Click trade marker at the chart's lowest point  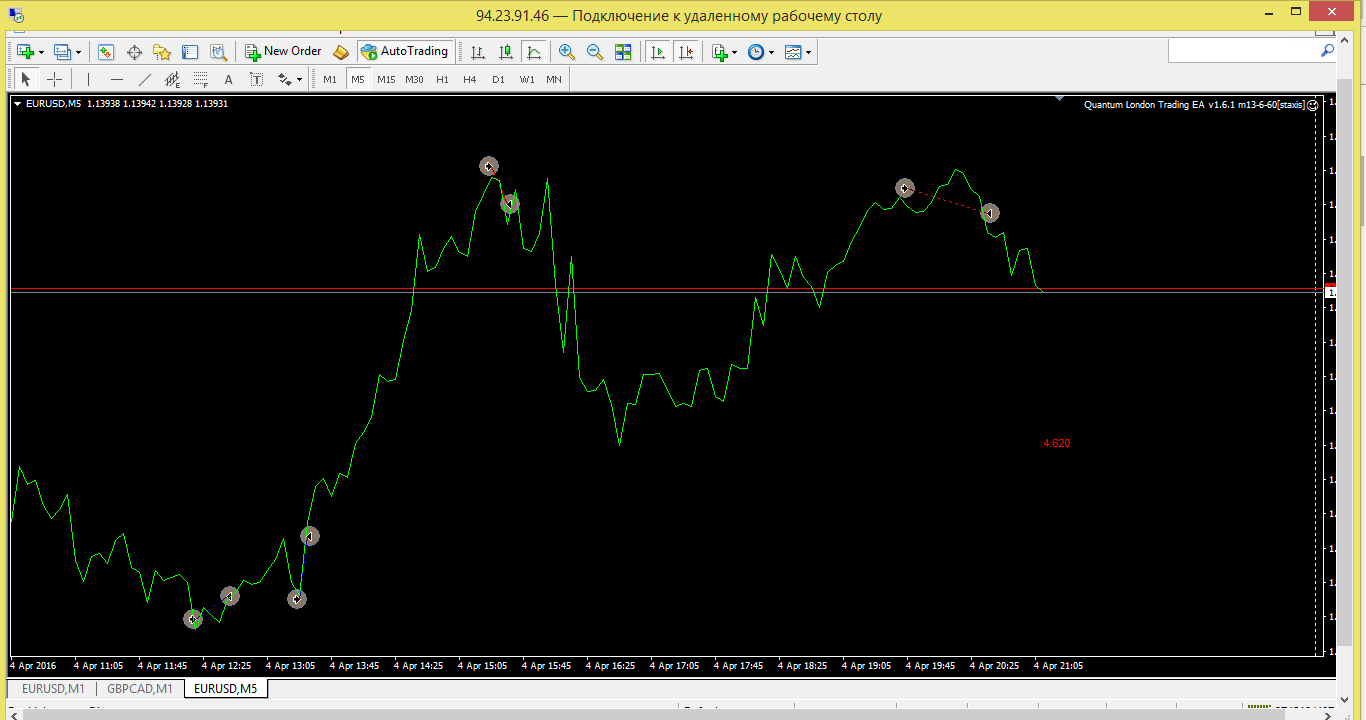point(193,619)
